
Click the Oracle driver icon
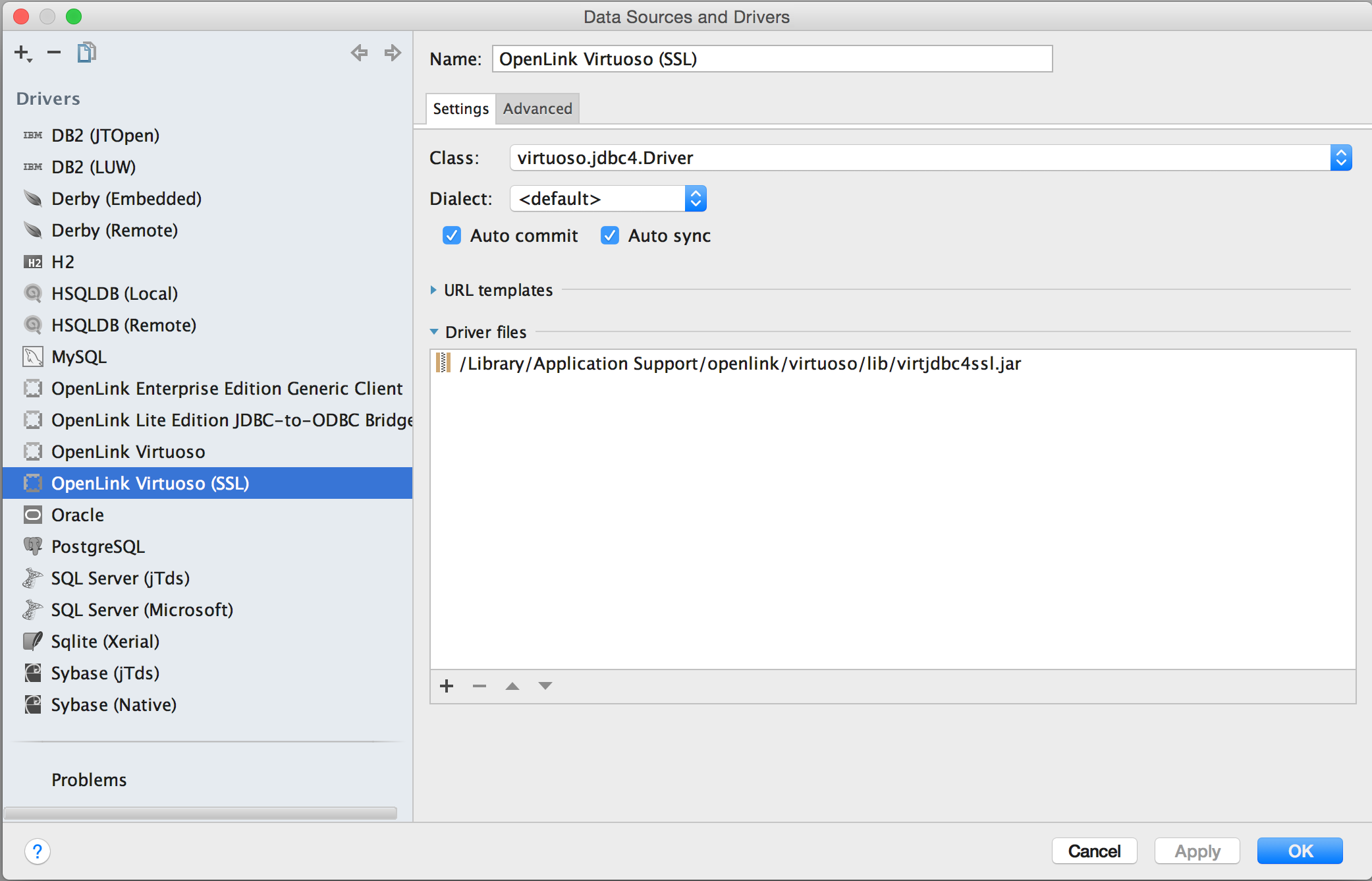coord(33,515)
